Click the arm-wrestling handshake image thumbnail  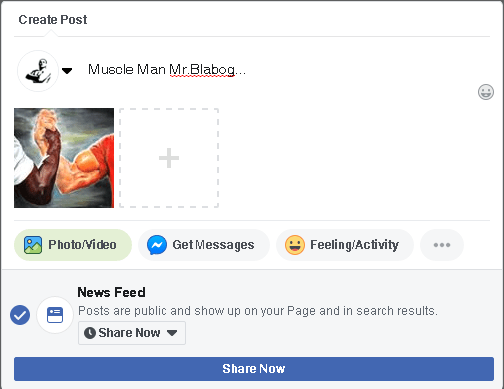tap(64, 158)
